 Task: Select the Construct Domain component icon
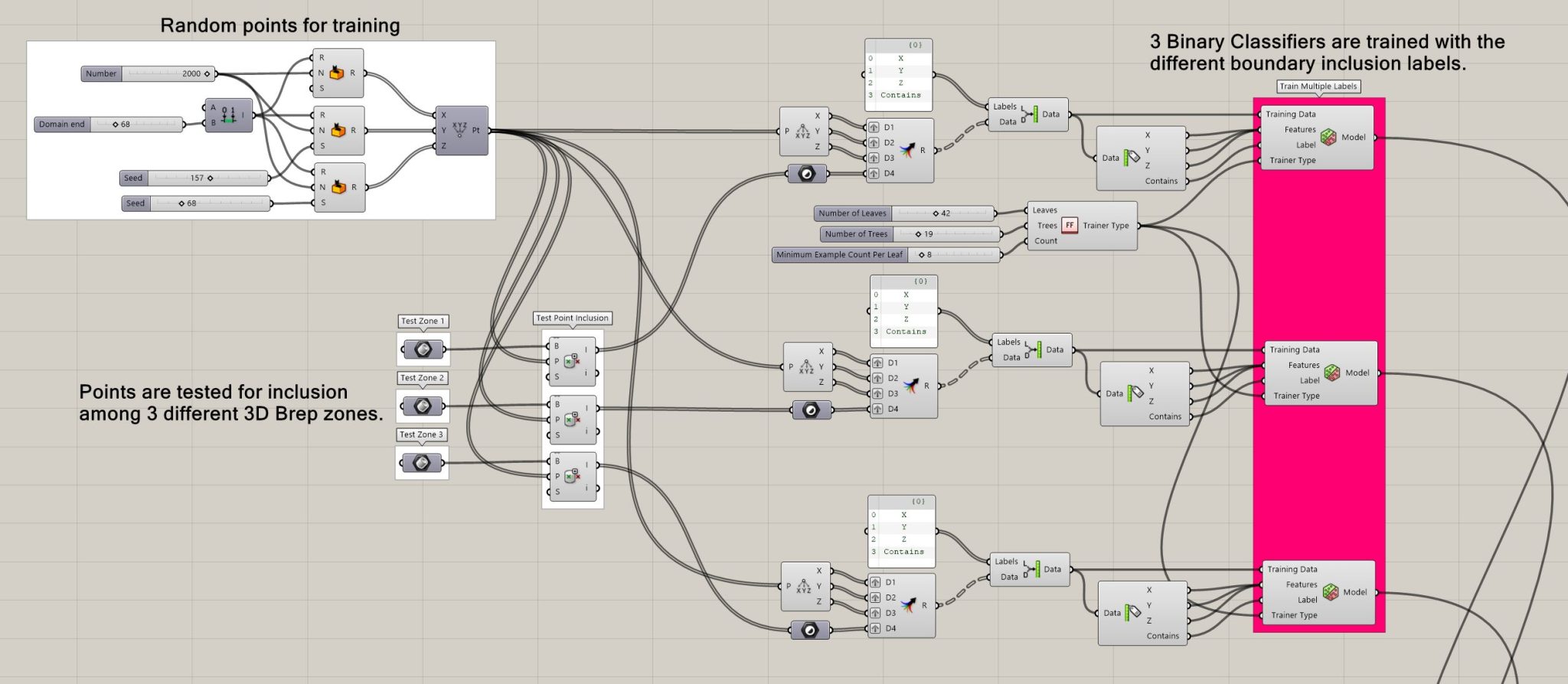tap(228, 115)
